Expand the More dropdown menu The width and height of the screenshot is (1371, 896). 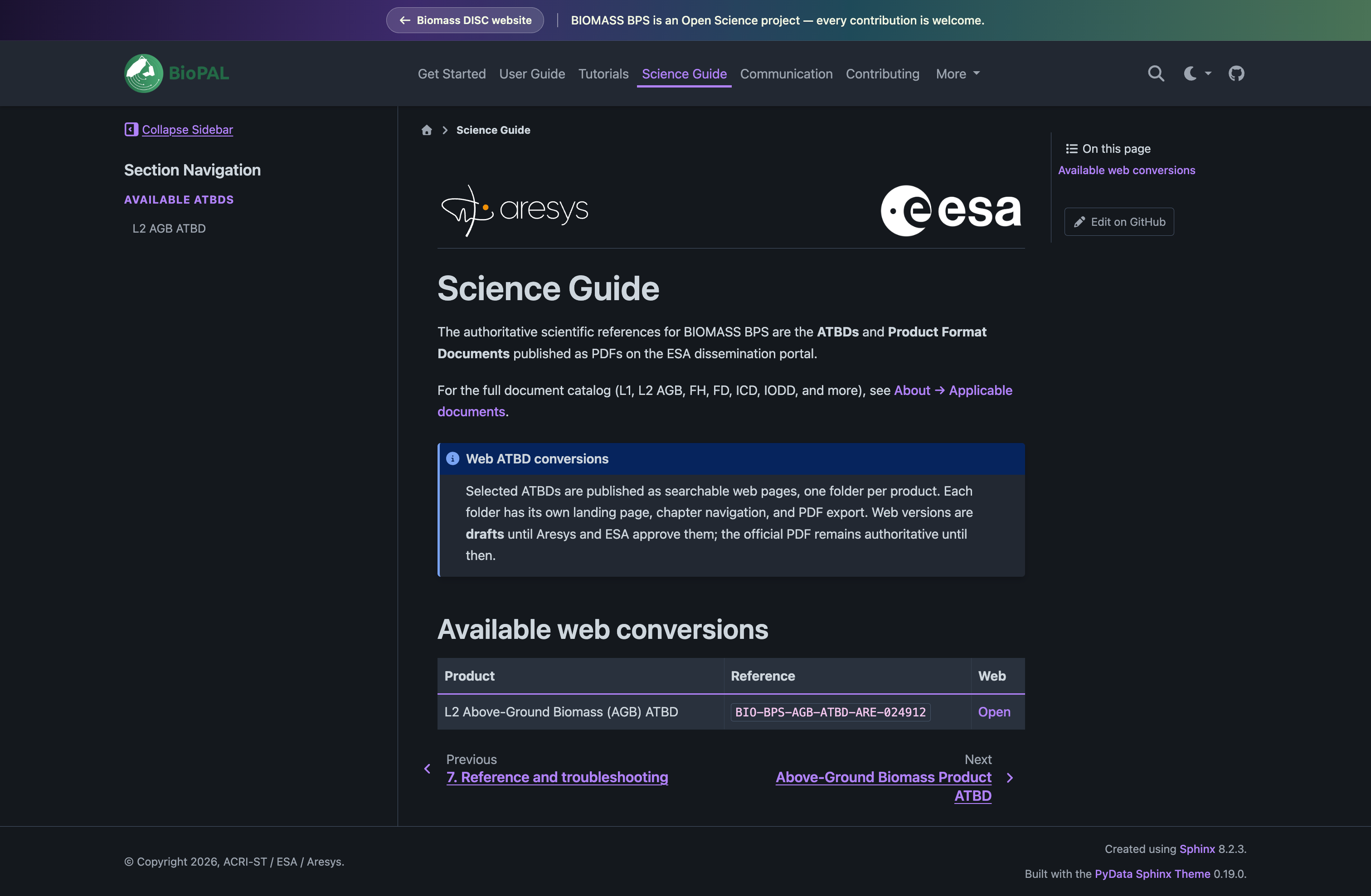point(958,74)
